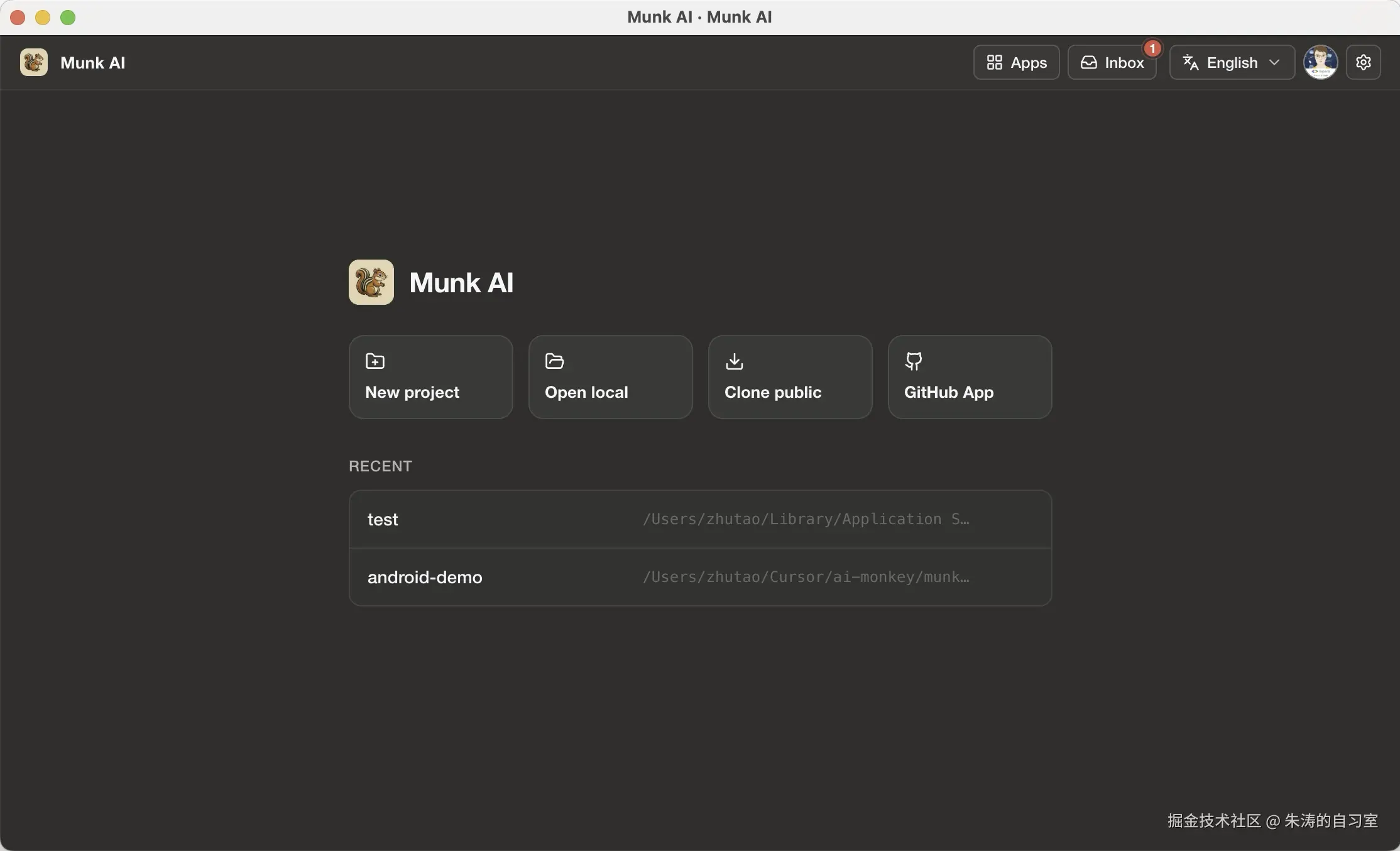
Task: Maximize the window with the green button
Action: (68, 18)
